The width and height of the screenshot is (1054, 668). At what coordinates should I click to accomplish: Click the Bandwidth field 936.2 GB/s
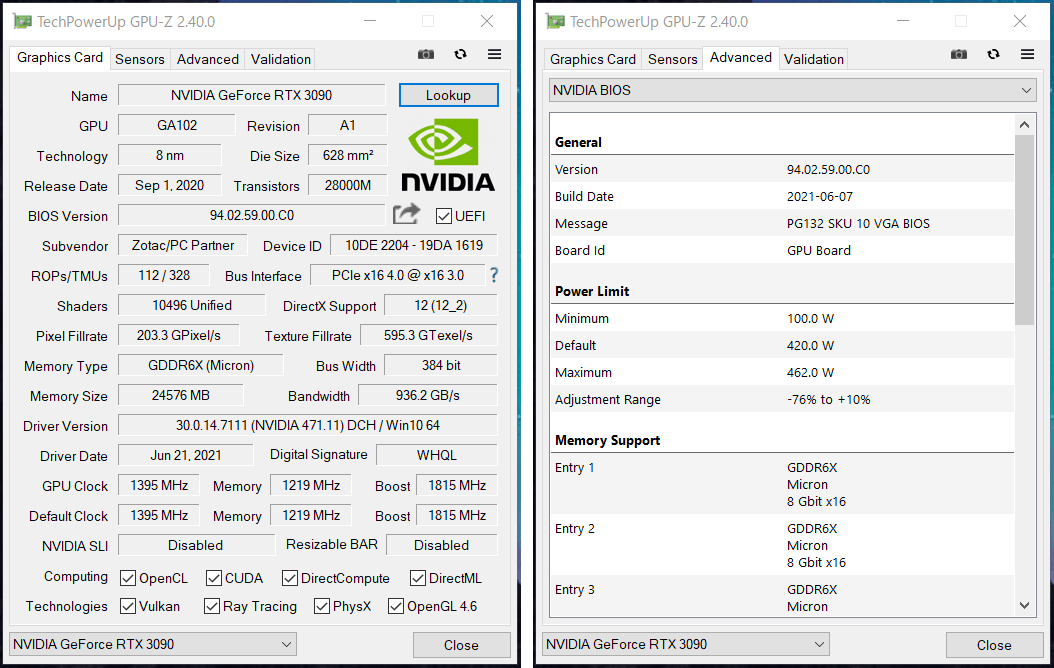(x=428, y=396)
